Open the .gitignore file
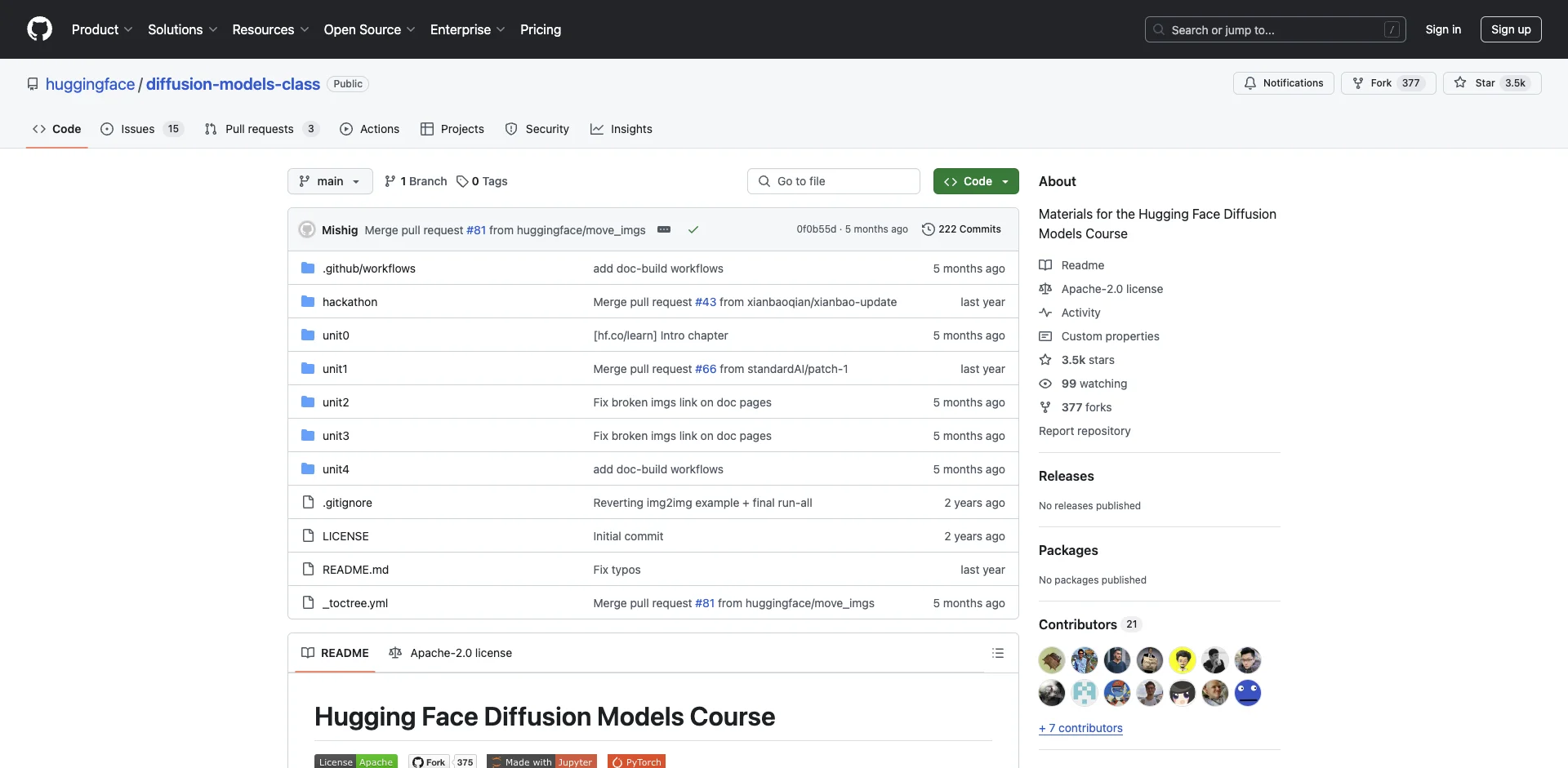Viewport: 1568px width, 768px height. pyautogui.click(x=347, y=503)
